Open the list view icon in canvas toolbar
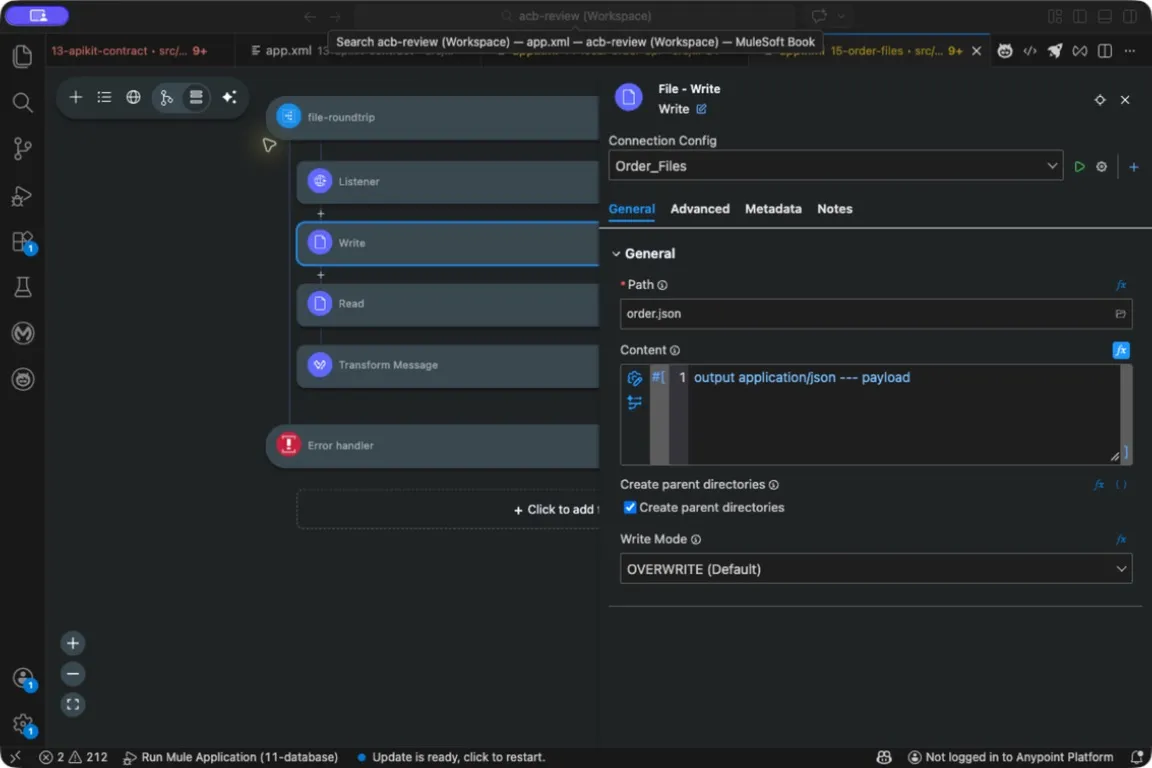1152x768 pixels. pyautogui.click(x=104, y=97)
